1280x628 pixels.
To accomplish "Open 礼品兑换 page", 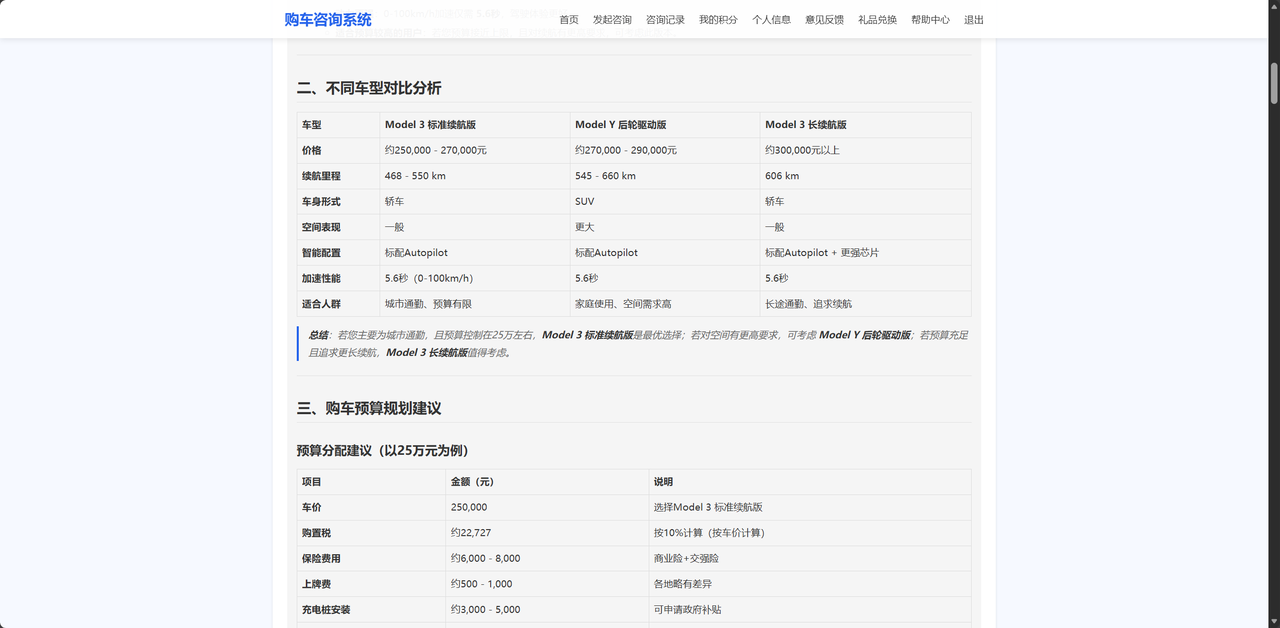I will [x=877, y=19].
